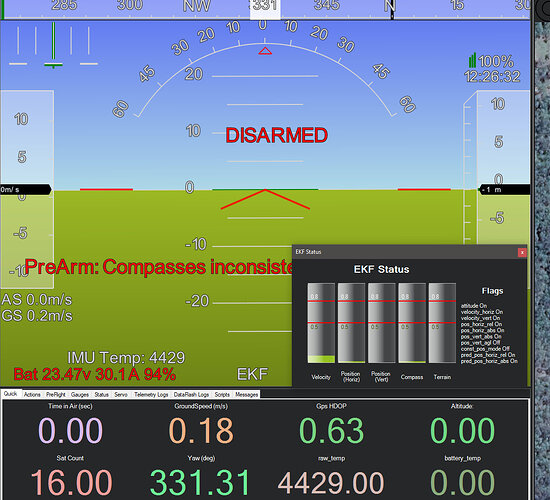Click the raw_temp value 4429.00
This screenshot has height=500, width=550.
tap(331, 483)
